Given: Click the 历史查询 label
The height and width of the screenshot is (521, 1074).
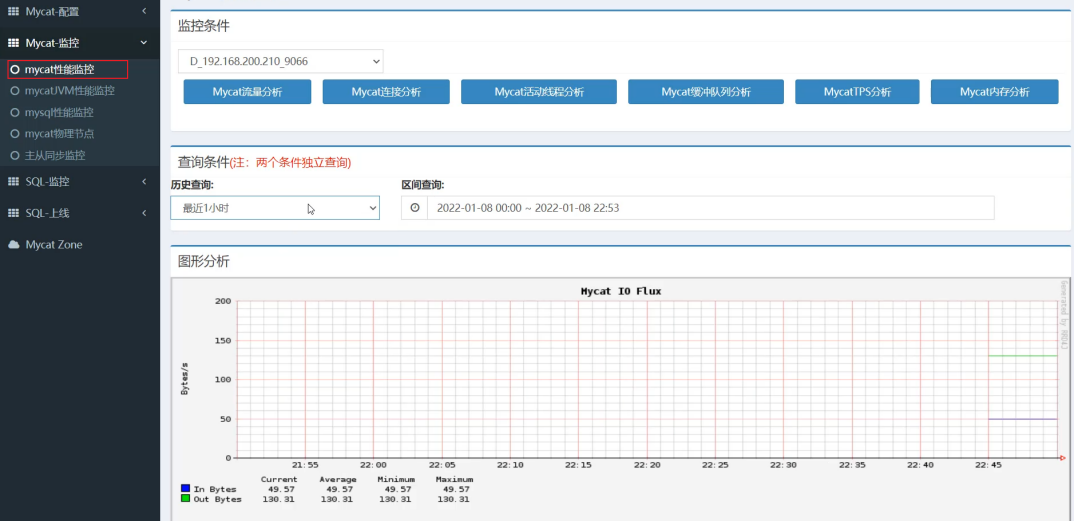Looking at the screenshot, I should coord(192,185).
